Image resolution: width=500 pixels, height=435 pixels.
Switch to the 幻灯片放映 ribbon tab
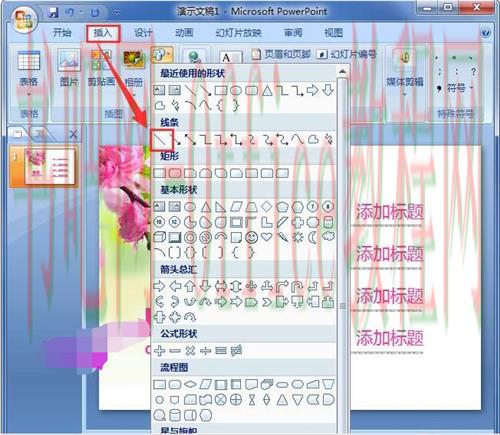point(238,33)
